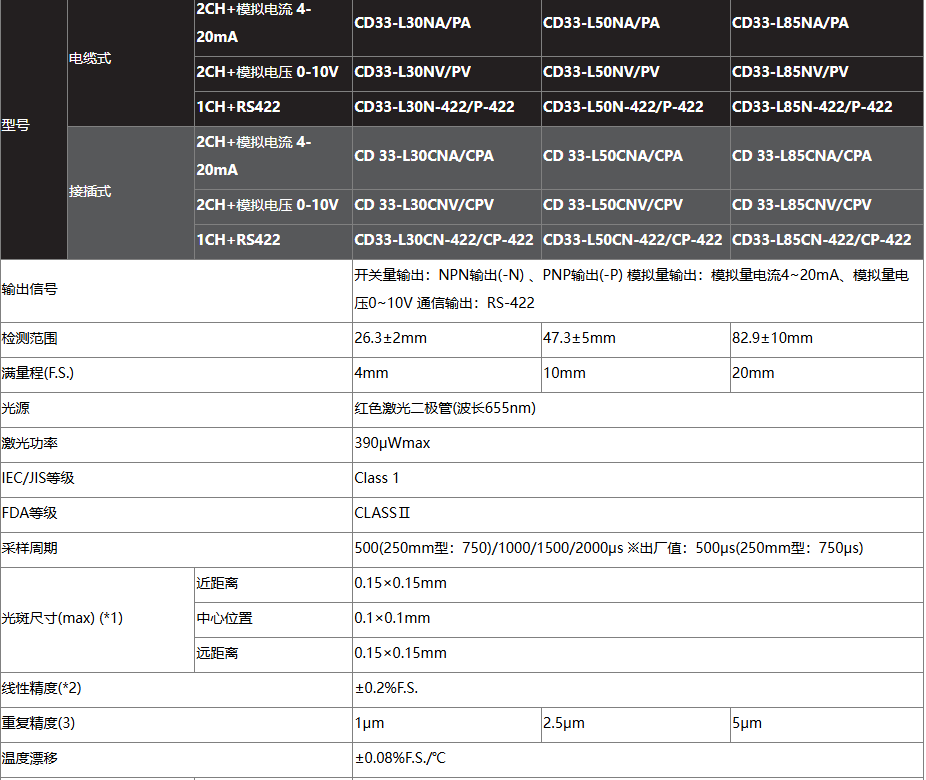Click the 电缆式 row header

pos(90,59)
